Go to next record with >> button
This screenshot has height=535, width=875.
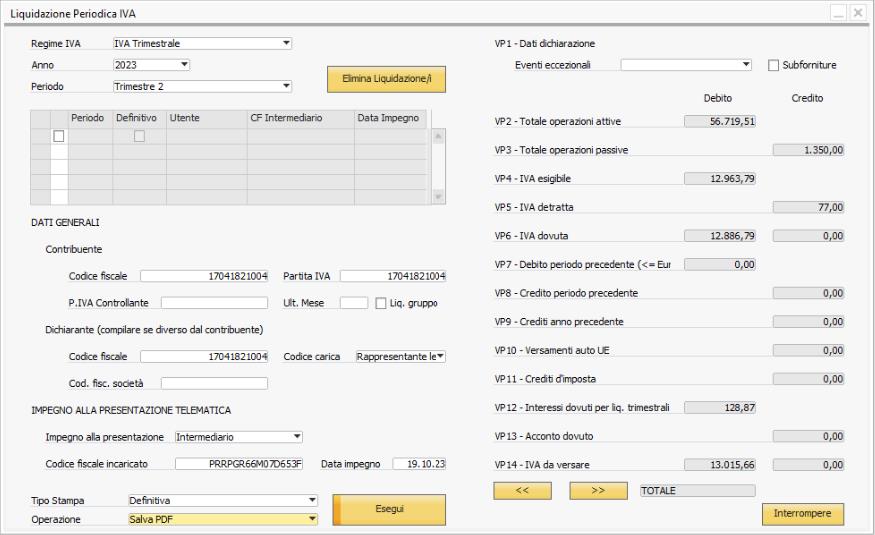(598, 490)
